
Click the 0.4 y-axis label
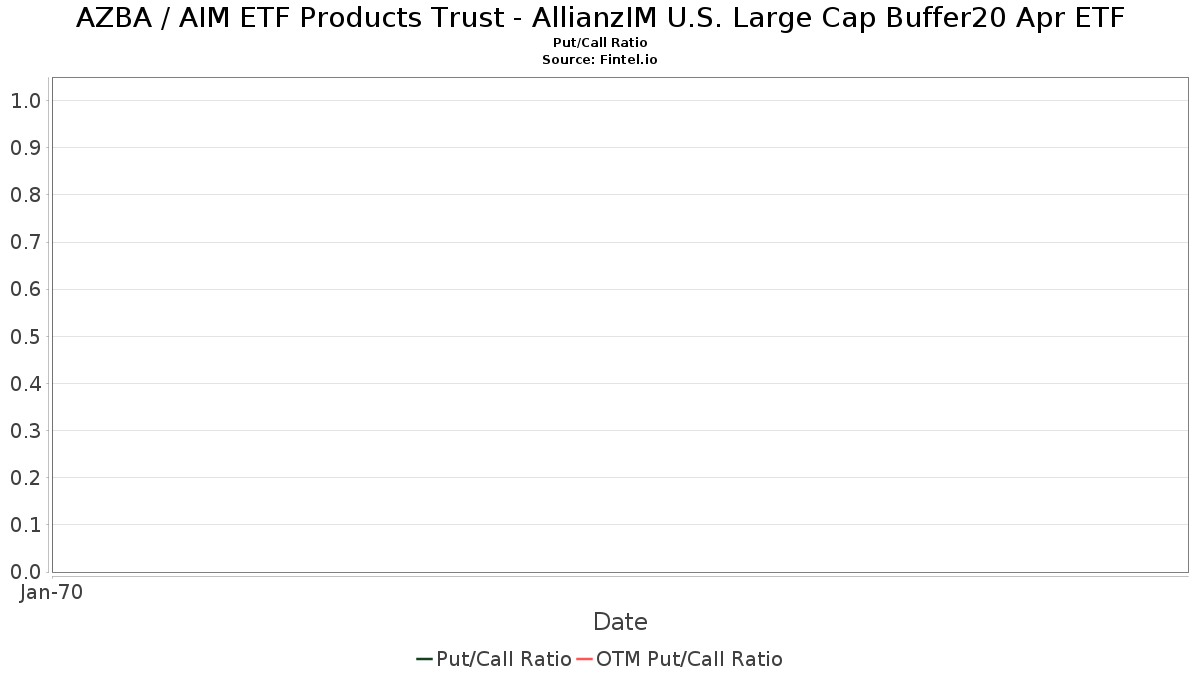25,384
